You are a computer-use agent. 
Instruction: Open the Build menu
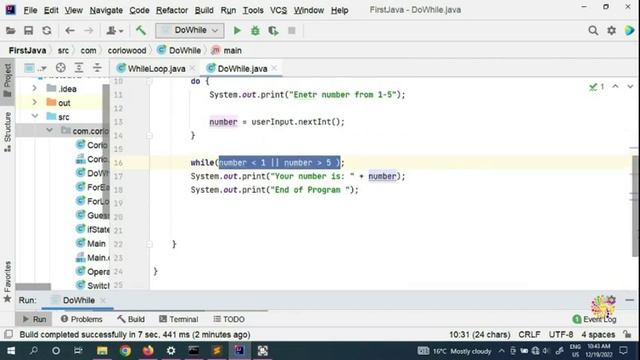[204, 10]
